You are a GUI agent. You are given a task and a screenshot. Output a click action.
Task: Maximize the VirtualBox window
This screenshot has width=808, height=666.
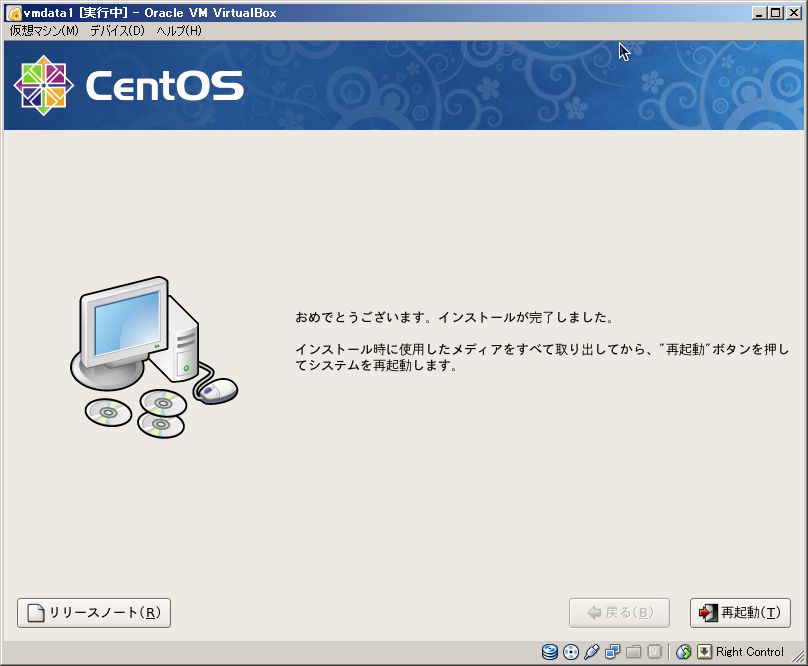pos(775,13)
